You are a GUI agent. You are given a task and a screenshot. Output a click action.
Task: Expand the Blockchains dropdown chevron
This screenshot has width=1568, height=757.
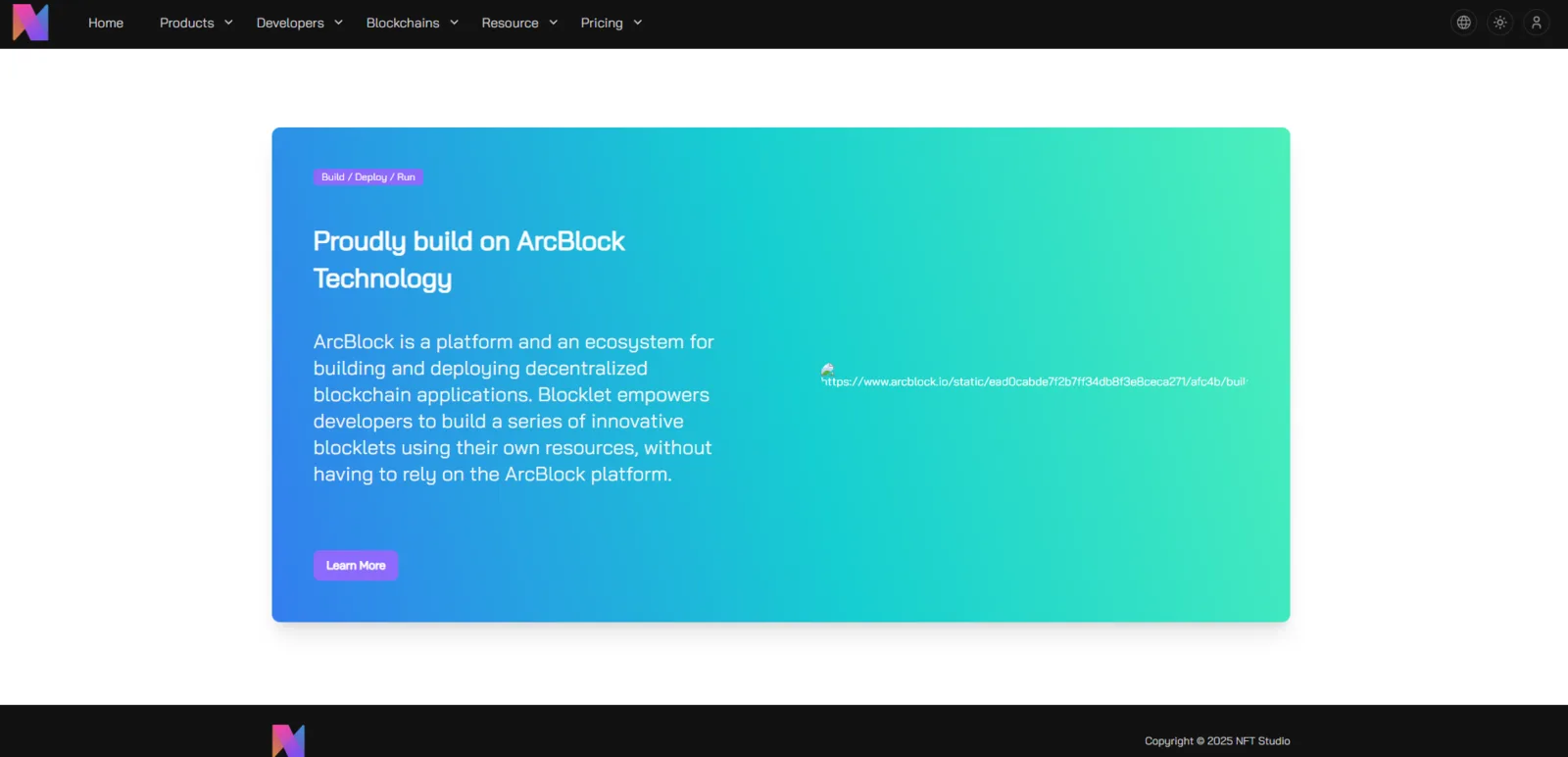pyautogui.click(x=454, y=23)
